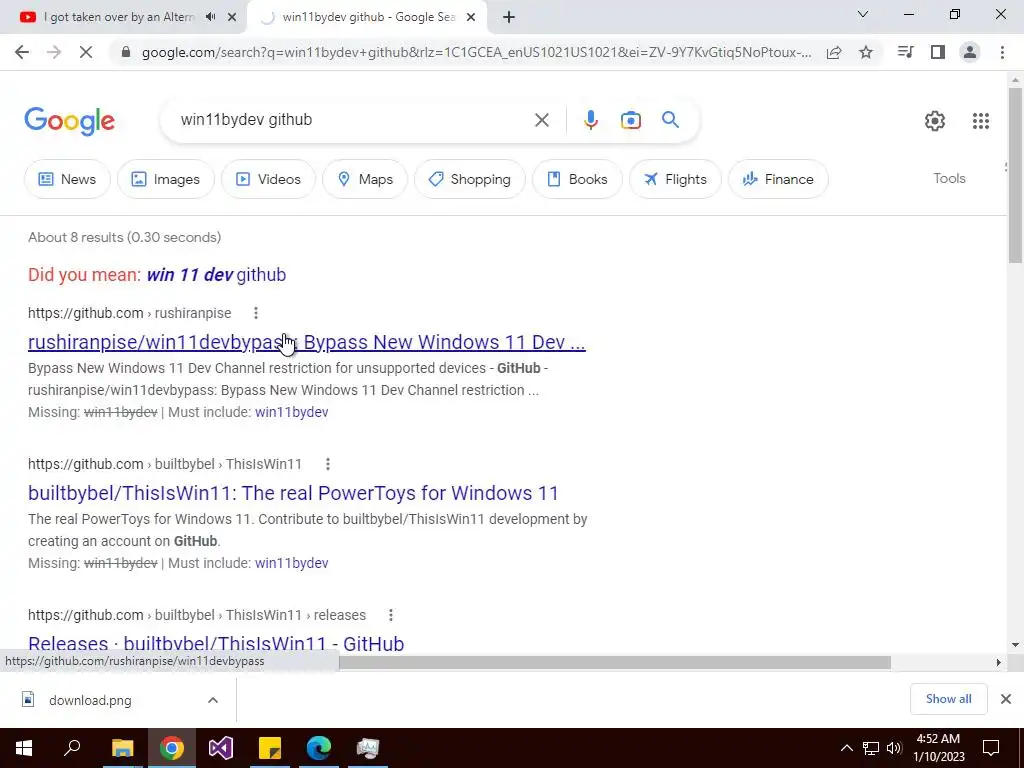Open Microsoft Edge from taskbar
The width and height of the screenshot is (1024, 768).
coord(319,748)
